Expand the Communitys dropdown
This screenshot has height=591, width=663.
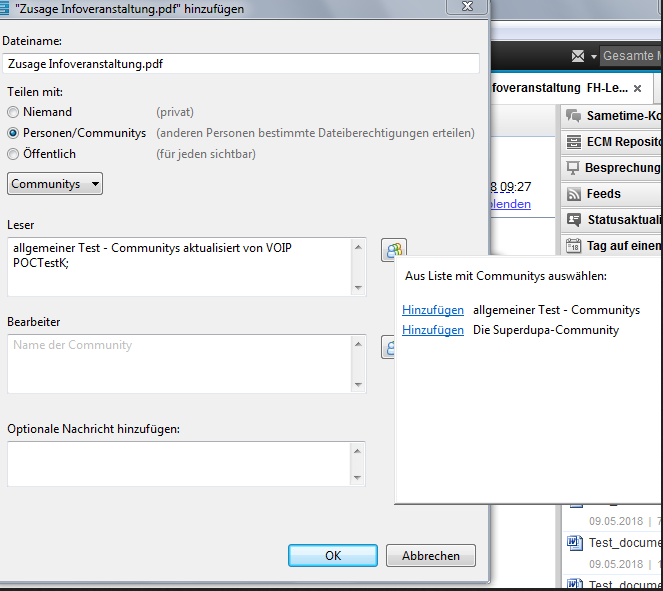(55, 184)
